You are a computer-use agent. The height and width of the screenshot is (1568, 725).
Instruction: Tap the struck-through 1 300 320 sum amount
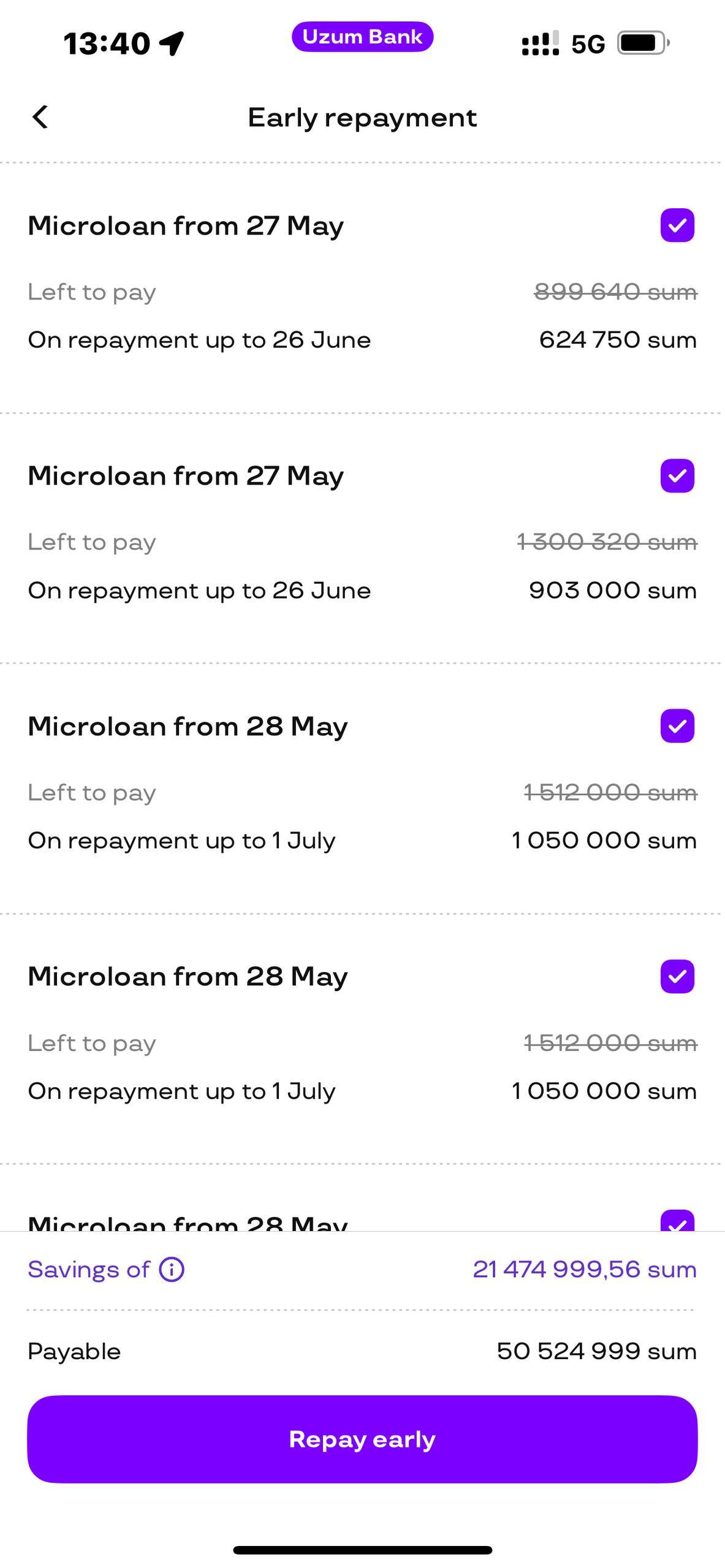(607, 542)
